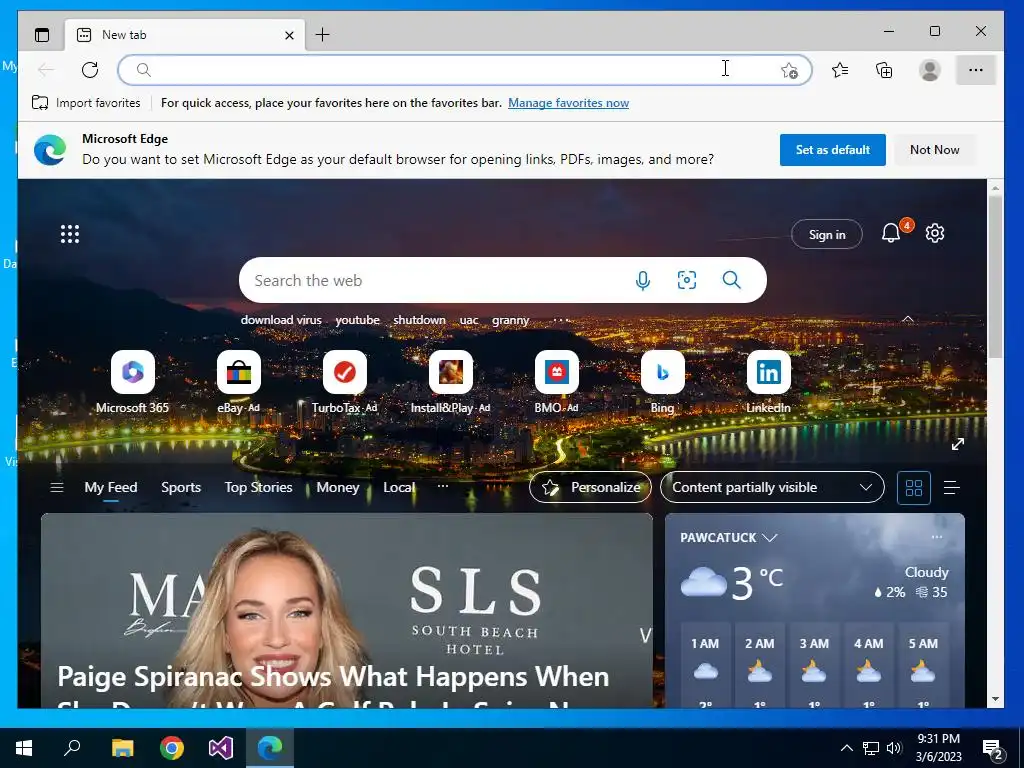Click the granny search suggestion
Image resolution: width=1024 pixels, height=768 pixels.
(510, 320)
